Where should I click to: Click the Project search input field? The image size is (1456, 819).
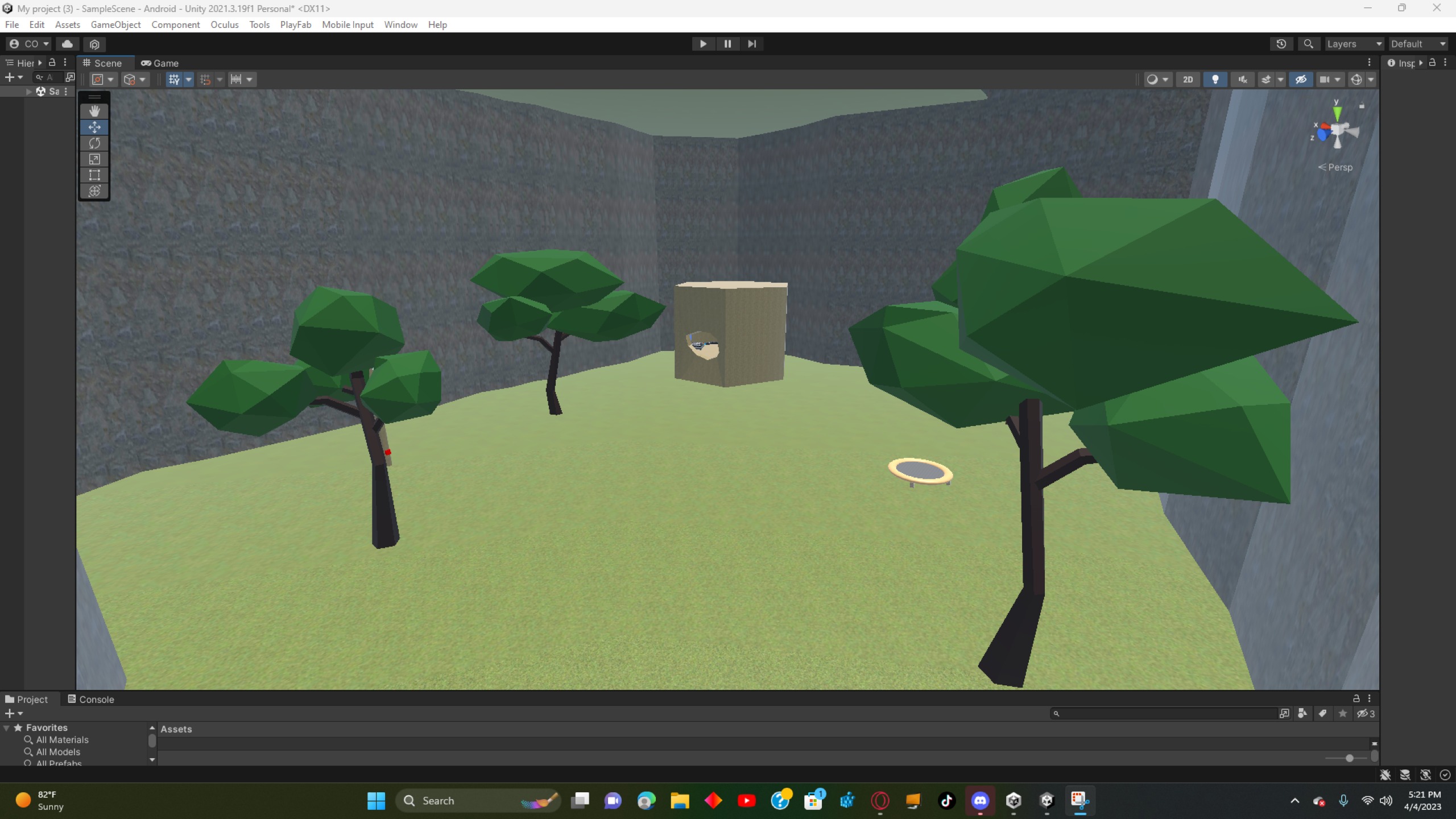[x=1166, y=713]
